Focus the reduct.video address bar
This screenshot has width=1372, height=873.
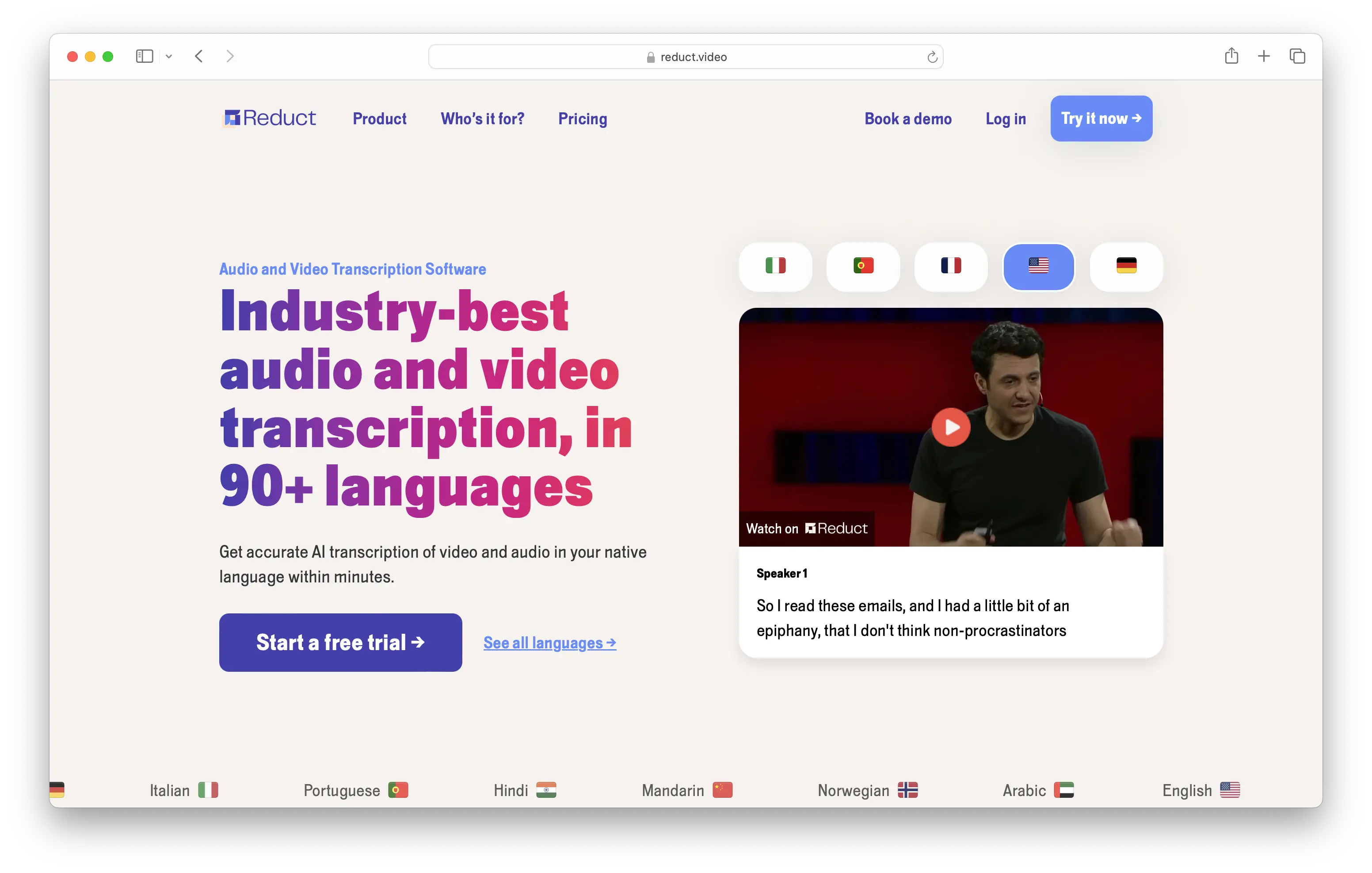(x=686, y=57)
